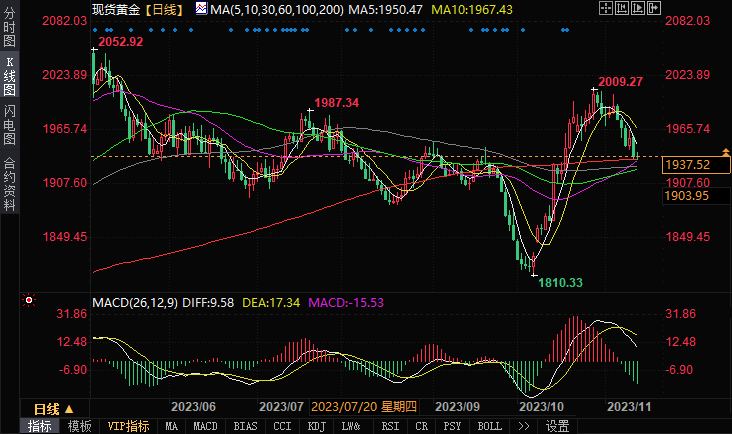Click the panel expand-right arrow icon
The width and height of the screenshot is (732, 434).
[x=654, y=8]
